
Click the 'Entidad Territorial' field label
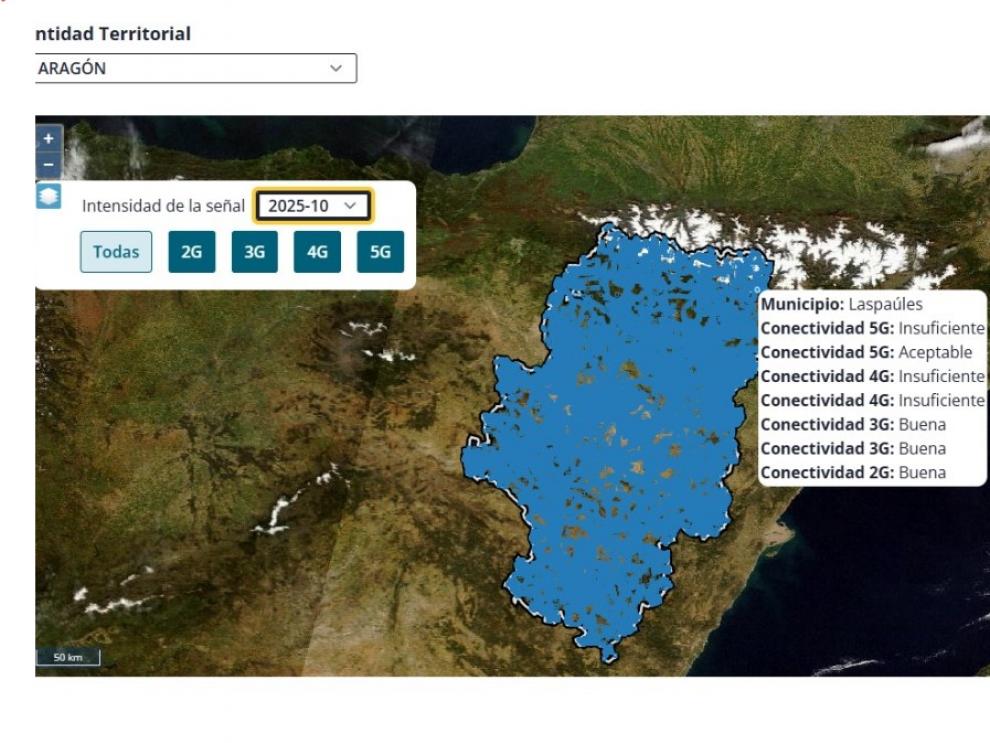pyautogui.click(x=112, y=34)
